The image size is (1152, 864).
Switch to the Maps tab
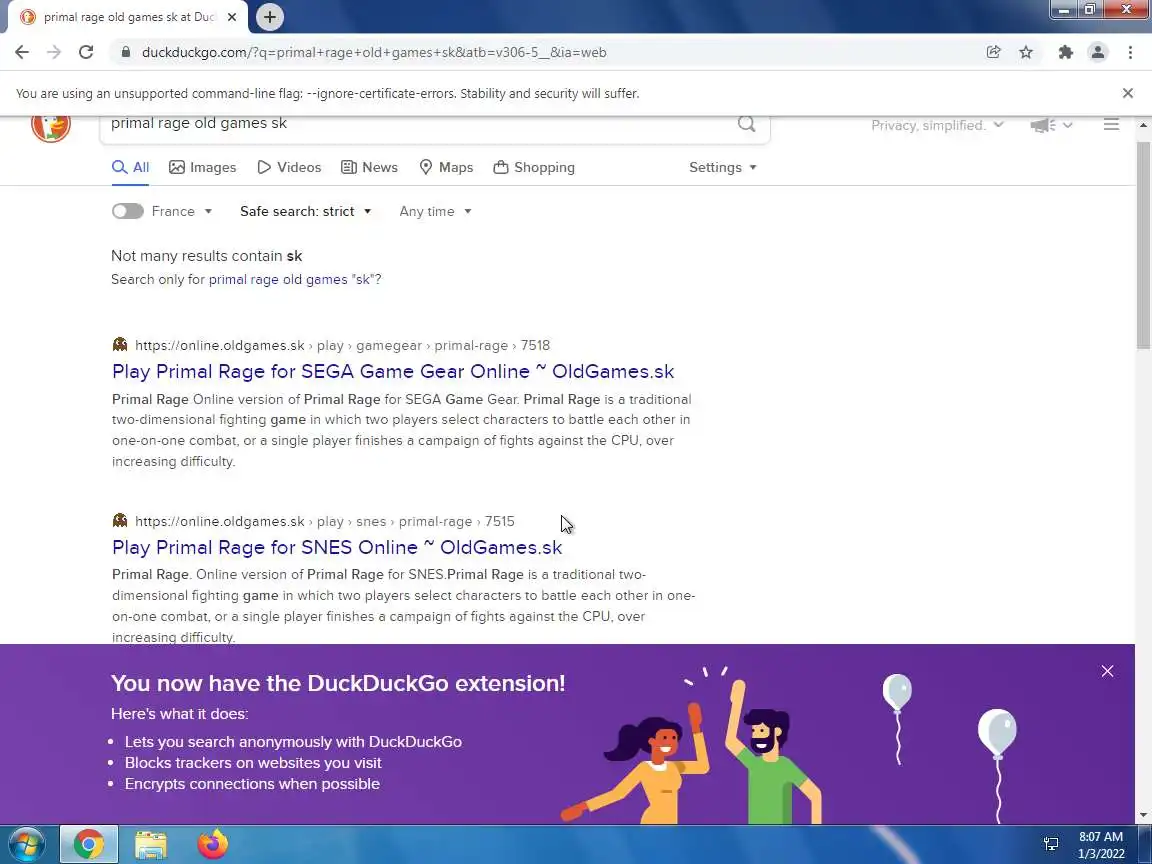(x=446, y=168)
